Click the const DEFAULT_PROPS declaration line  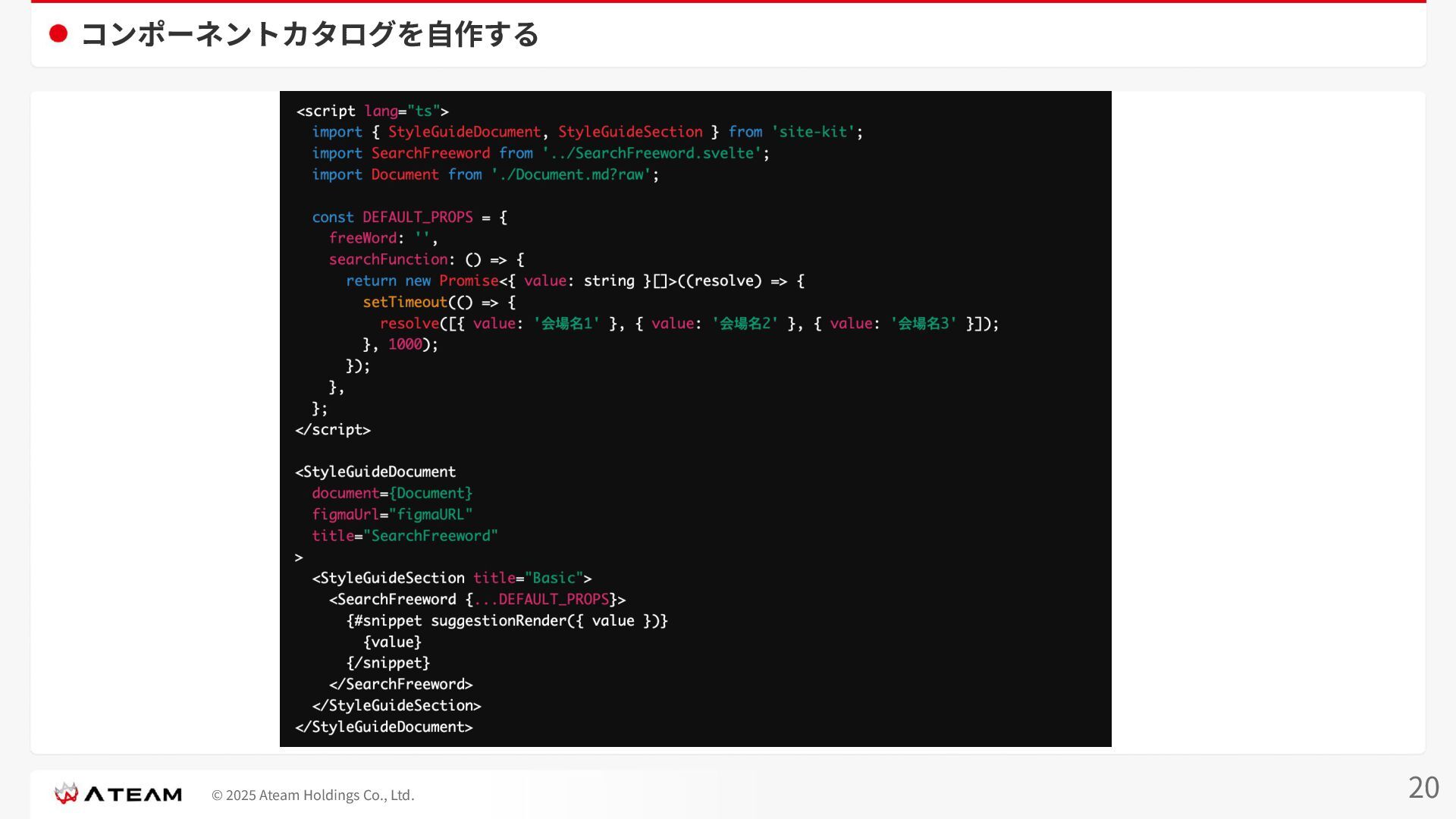click(409, 217)
